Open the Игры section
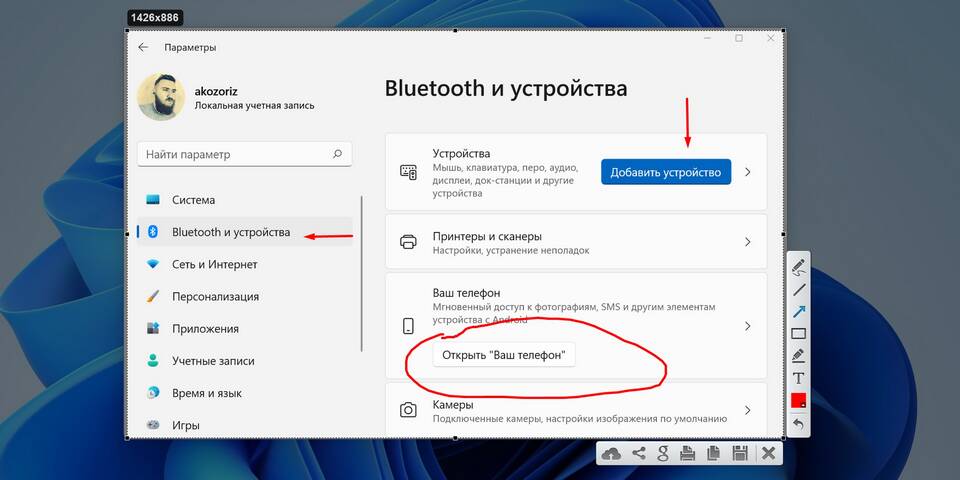960x480 pixels. (245, 425)
